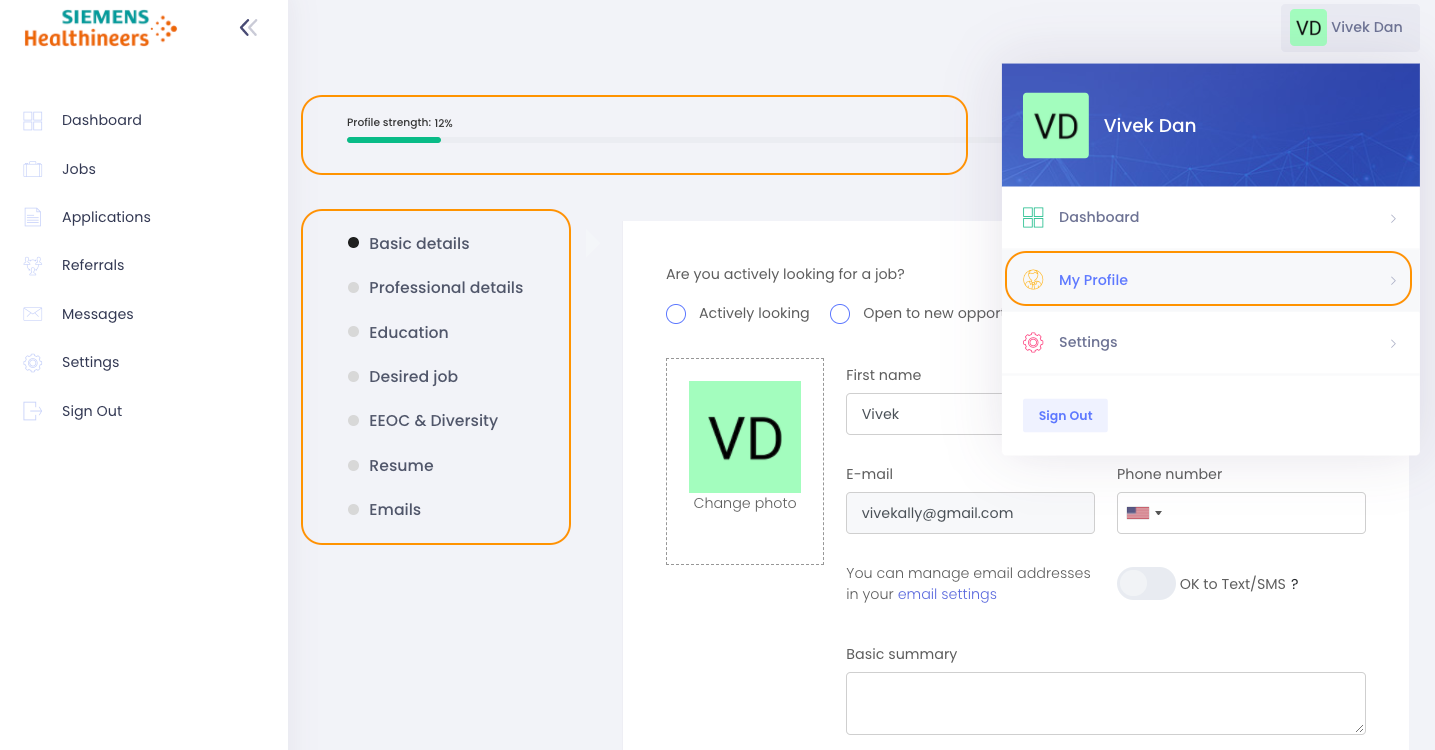The width and height of the screenshot is (1435, 750).
Task: Click the Profile strength: 12% label
Action: pos(400,123)
